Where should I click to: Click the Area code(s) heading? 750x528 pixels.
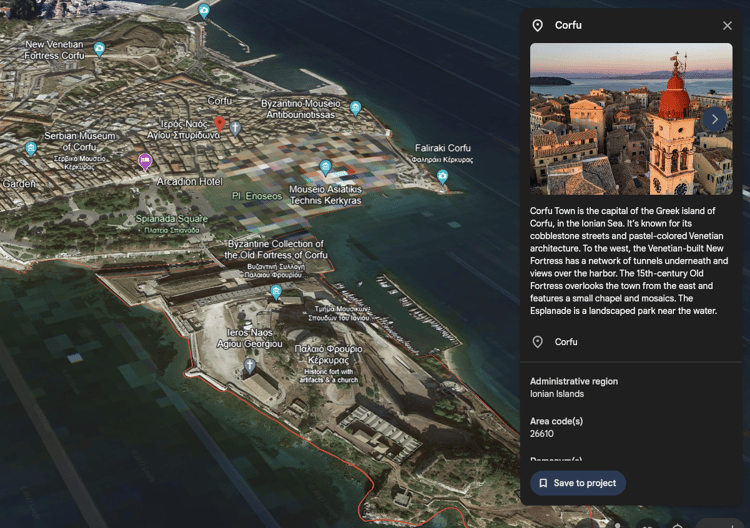tap(556, 421)
